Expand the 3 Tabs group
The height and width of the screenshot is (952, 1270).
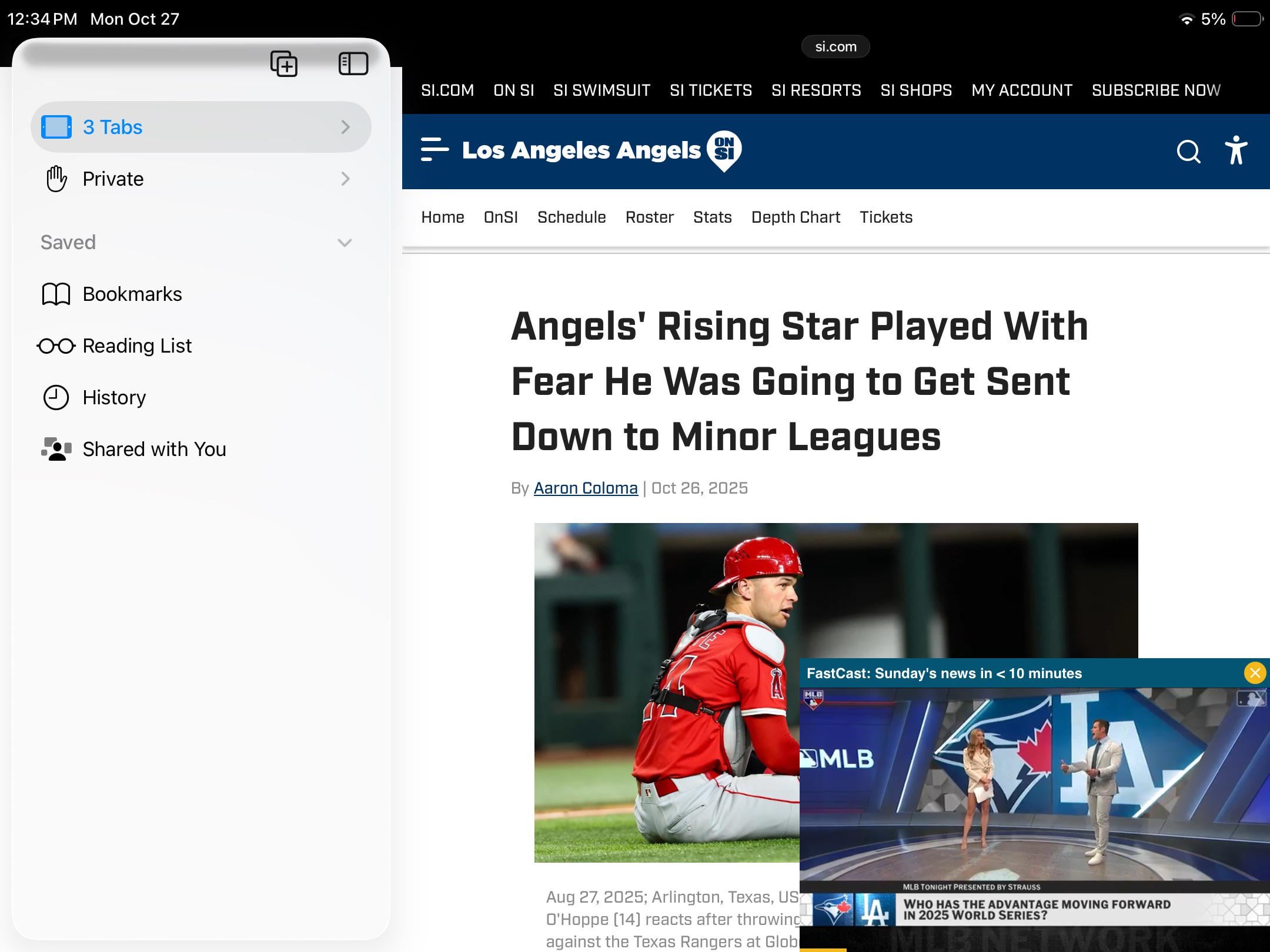(x=200, y=127)
